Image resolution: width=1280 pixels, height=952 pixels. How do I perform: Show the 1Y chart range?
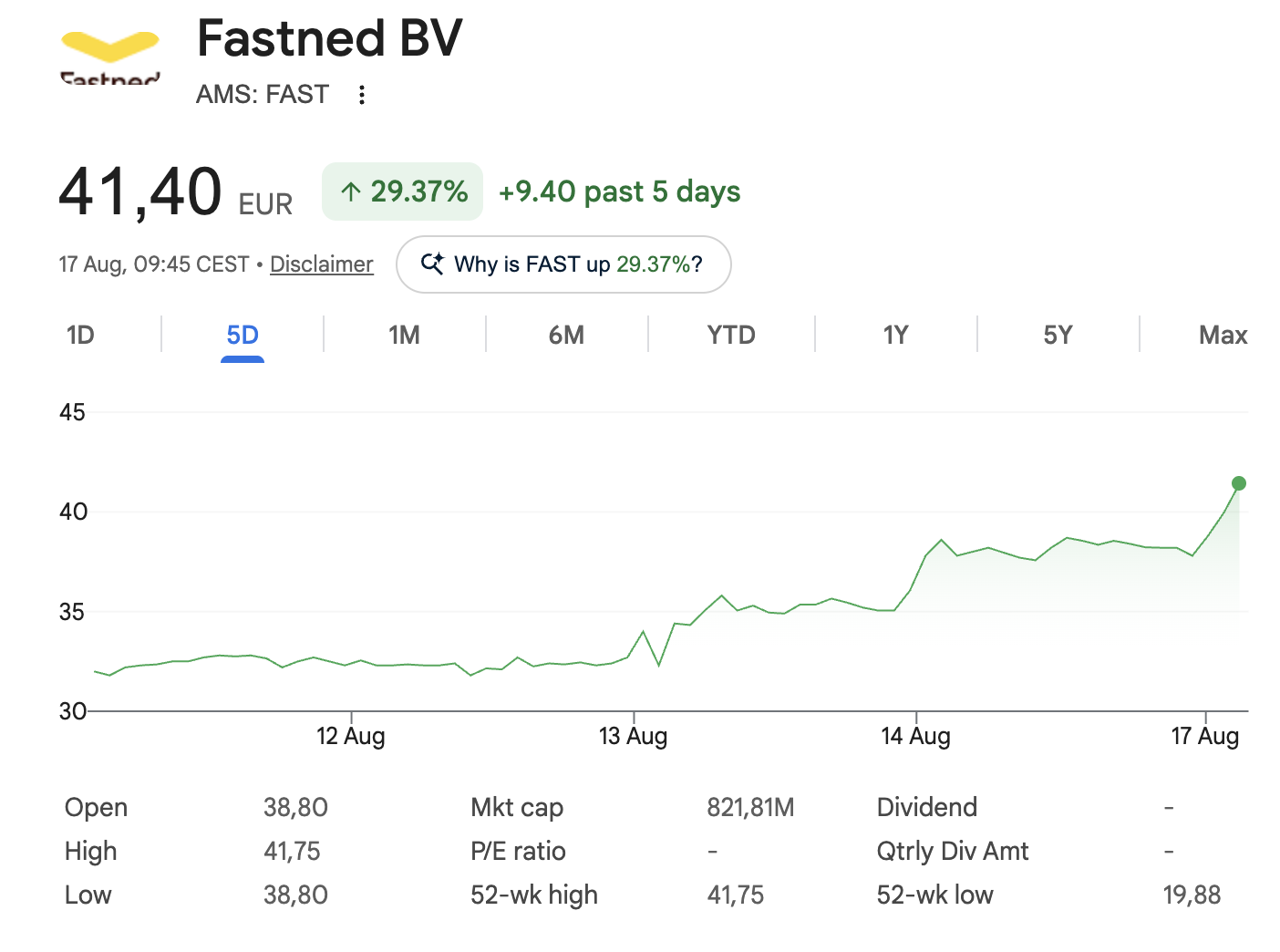(896, 336)
